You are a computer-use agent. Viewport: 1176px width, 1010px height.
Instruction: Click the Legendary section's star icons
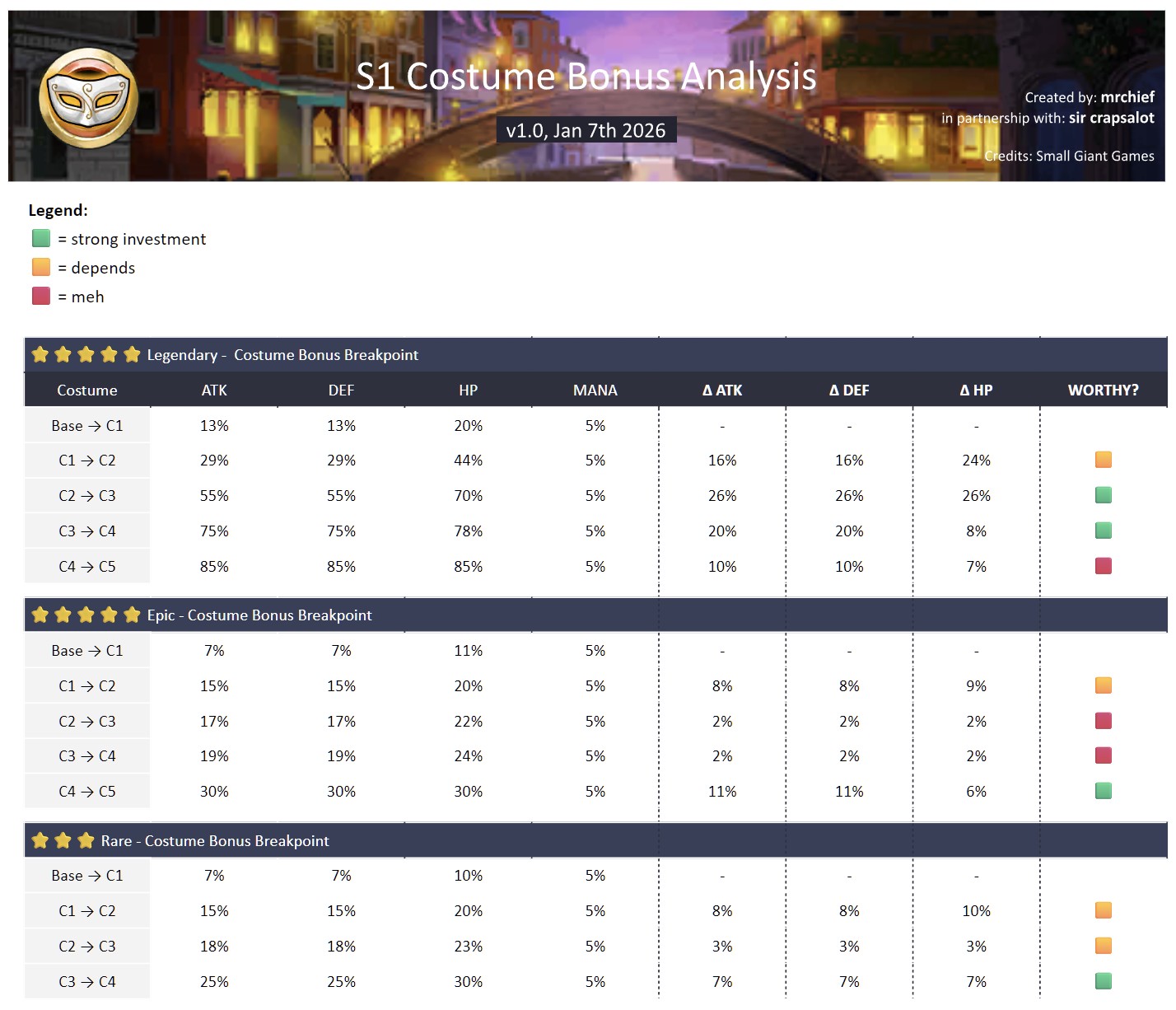(86, 355)
